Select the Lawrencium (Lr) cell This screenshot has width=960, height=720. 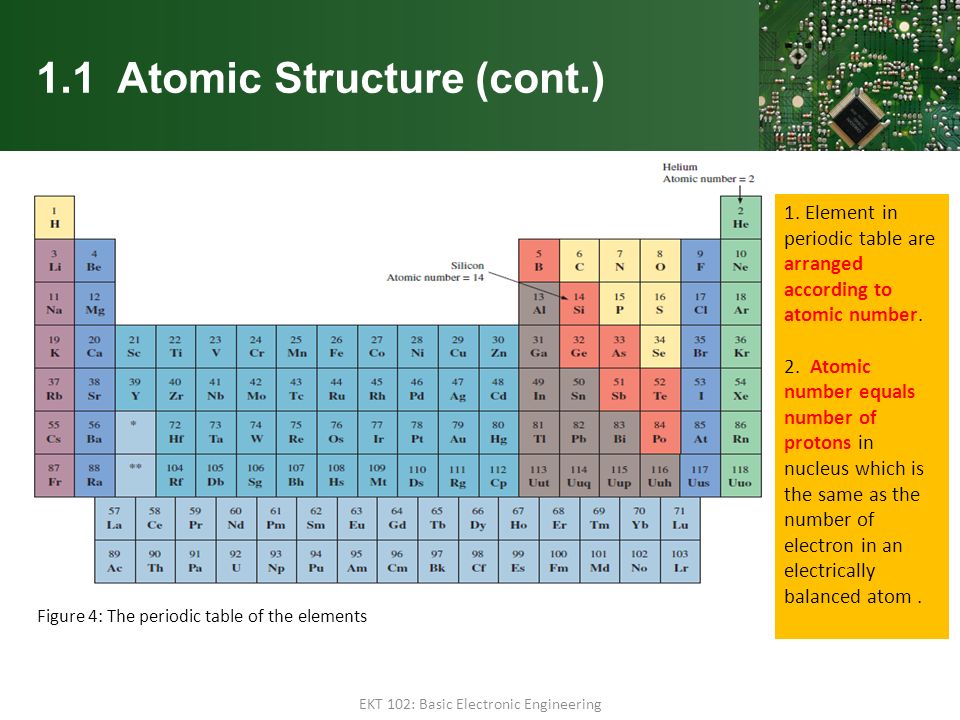pyautogui.click(x=680, y=561)
